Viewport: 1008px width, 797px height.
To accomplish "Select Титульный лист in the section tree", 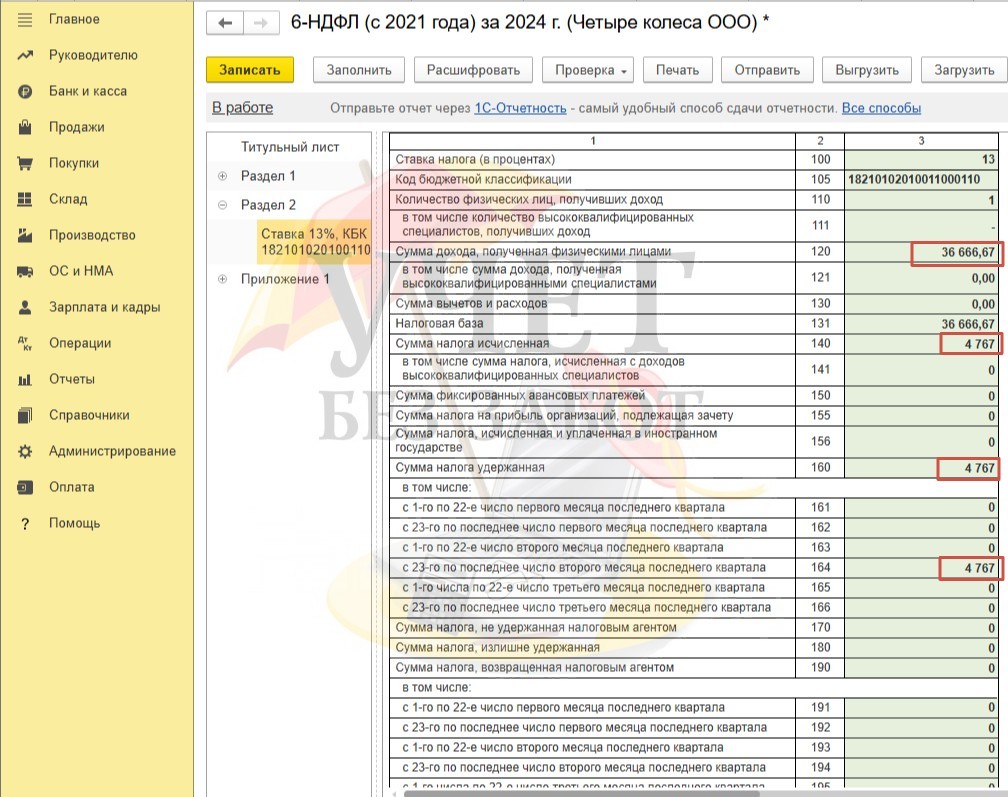I will (x=290, y=147).
